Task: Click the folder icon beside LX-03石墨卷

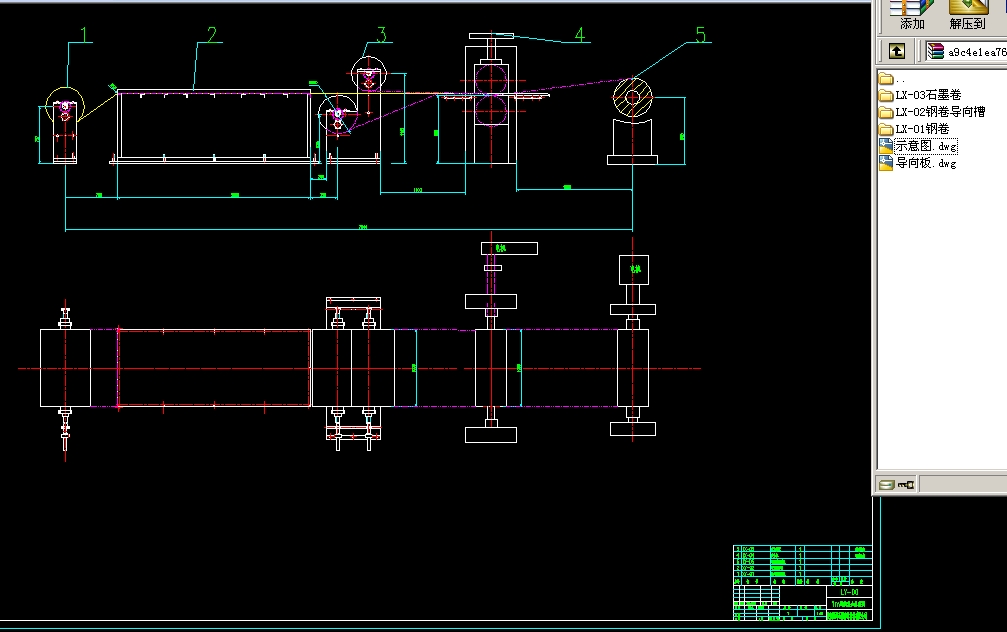Action: tap(886, 95)
